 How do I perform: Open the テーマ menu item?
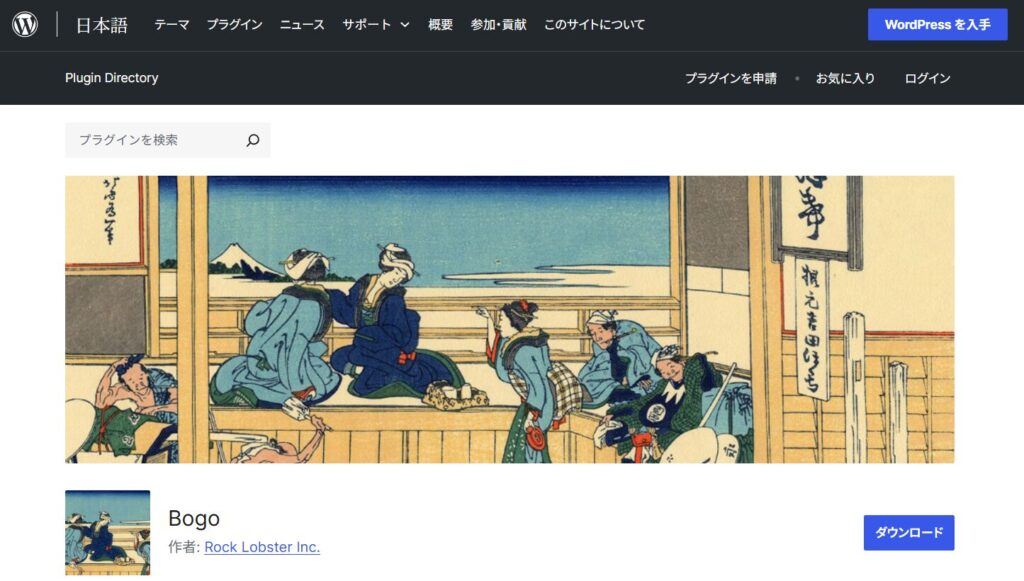tap(172, 25)
